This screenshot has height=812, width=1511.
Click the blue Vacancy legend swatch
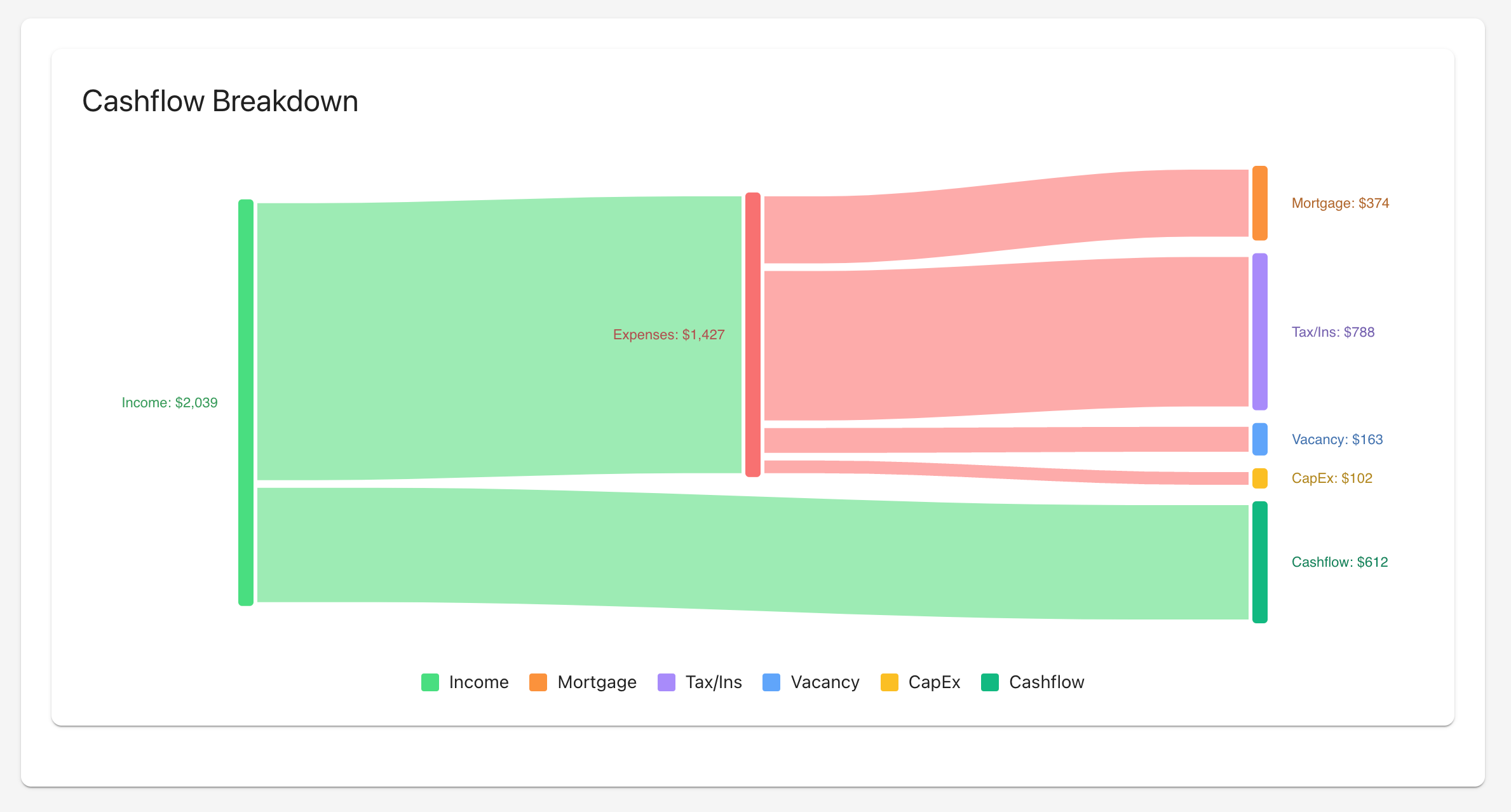tap(771, 682)
